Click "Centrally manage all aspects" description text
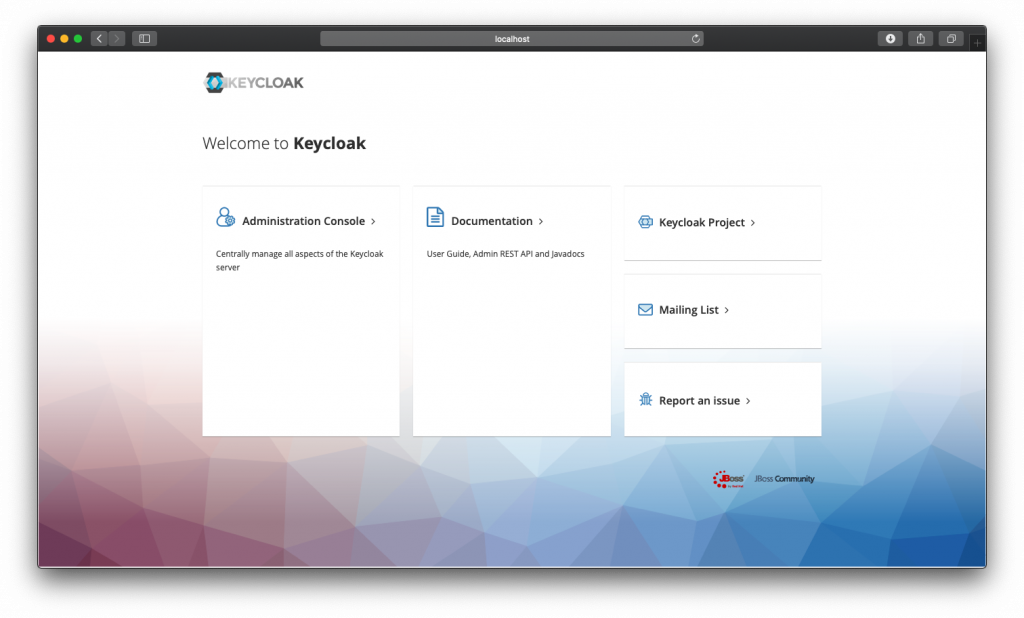Screen dimensions: 1024x618 (300, 260)
